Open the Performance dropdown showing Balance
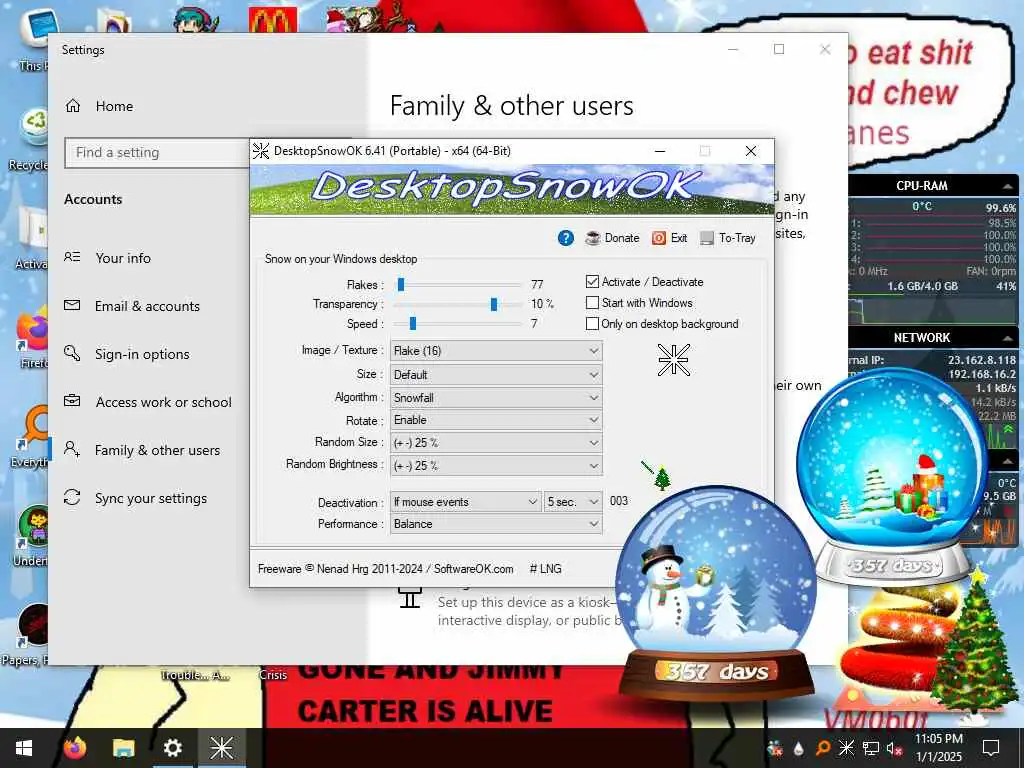This screenshot has height=768, width=1024. (496, 524)
